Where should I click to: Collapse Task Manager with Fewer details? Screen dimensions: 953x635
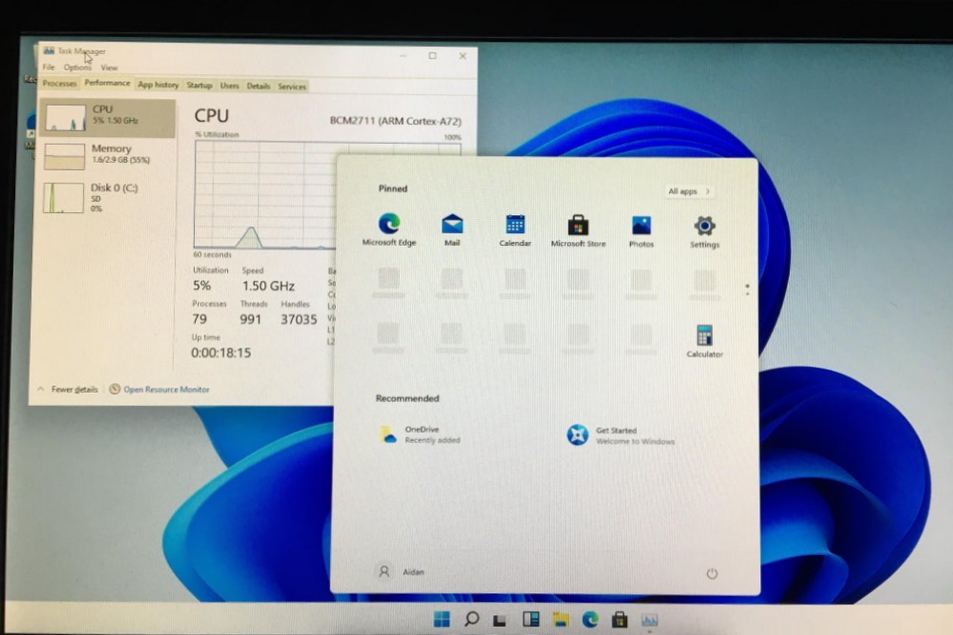tap(67, 389)
